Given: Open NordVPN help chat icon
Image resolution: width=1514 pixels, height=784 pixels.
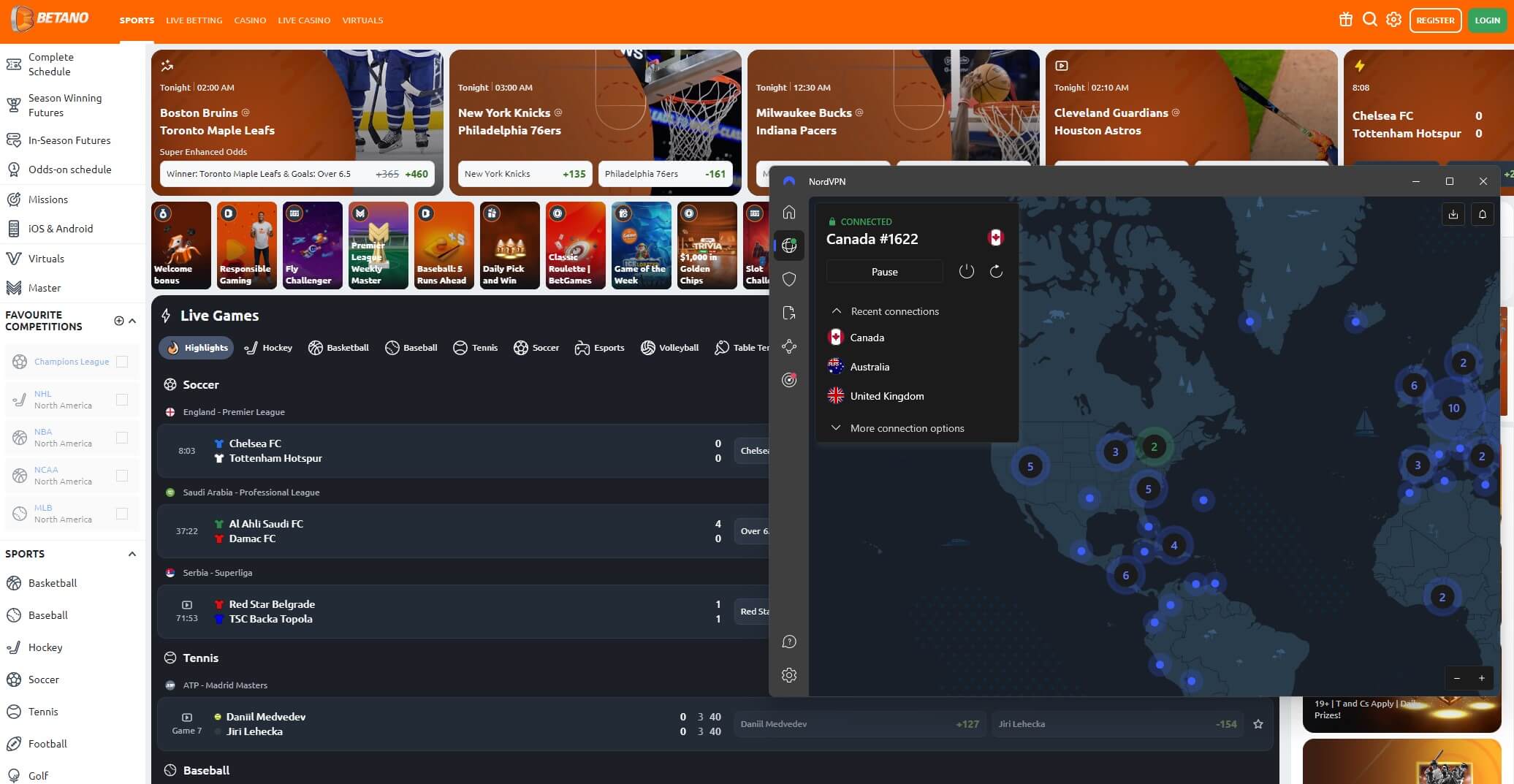Looking at the screenshot, I should 789,642.
